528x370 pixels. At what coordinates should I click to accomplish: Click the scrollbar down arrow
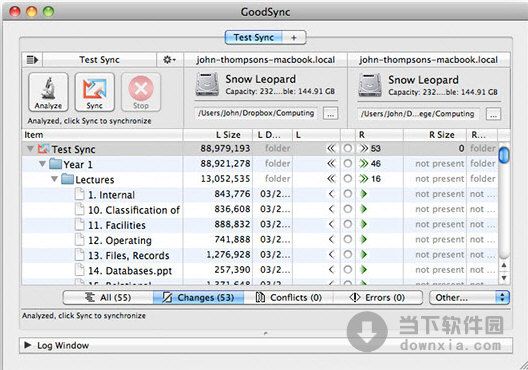(504, 278)
